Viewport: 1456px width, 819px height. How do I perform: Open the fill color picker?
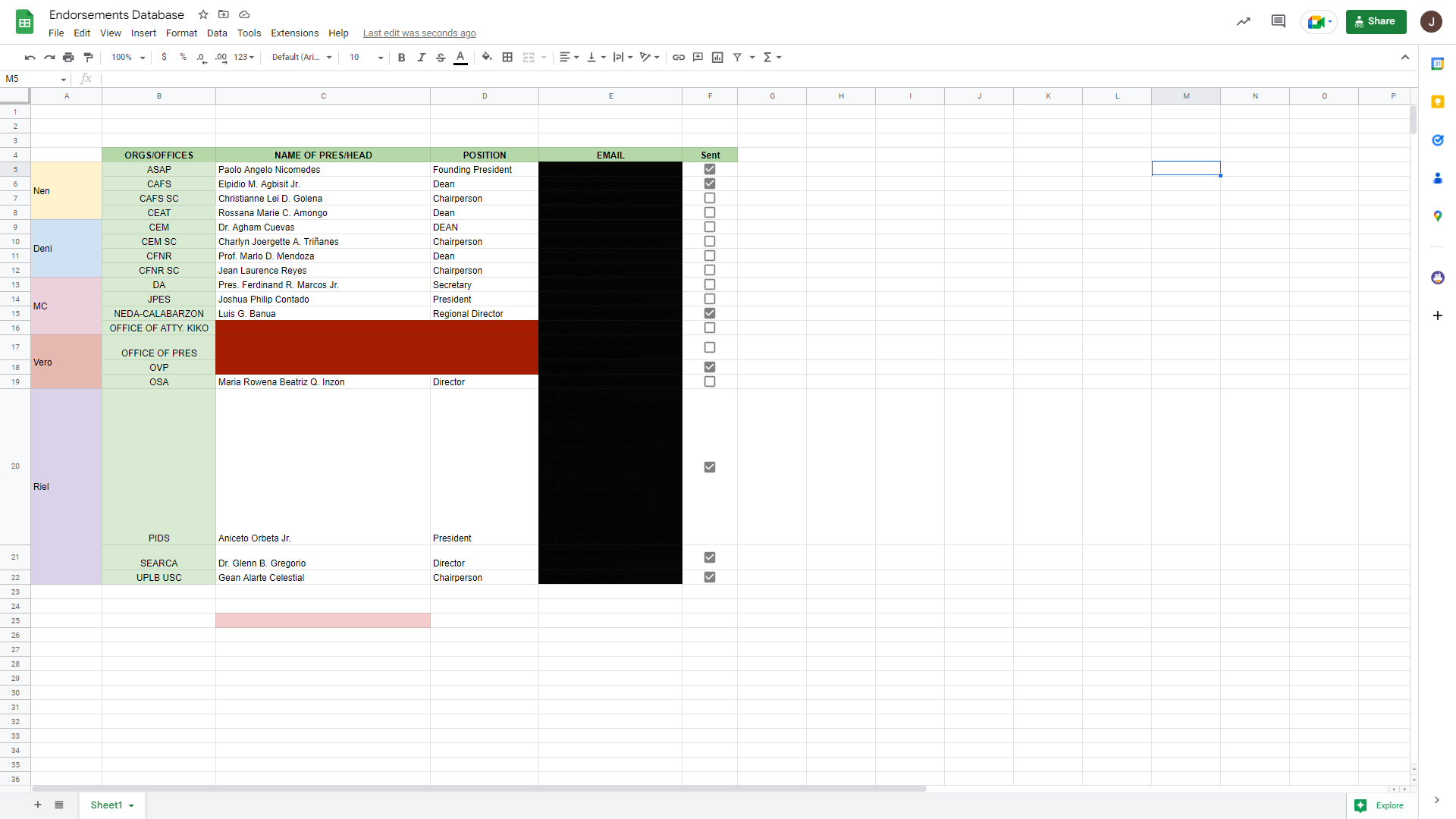(x=487, y=57)
